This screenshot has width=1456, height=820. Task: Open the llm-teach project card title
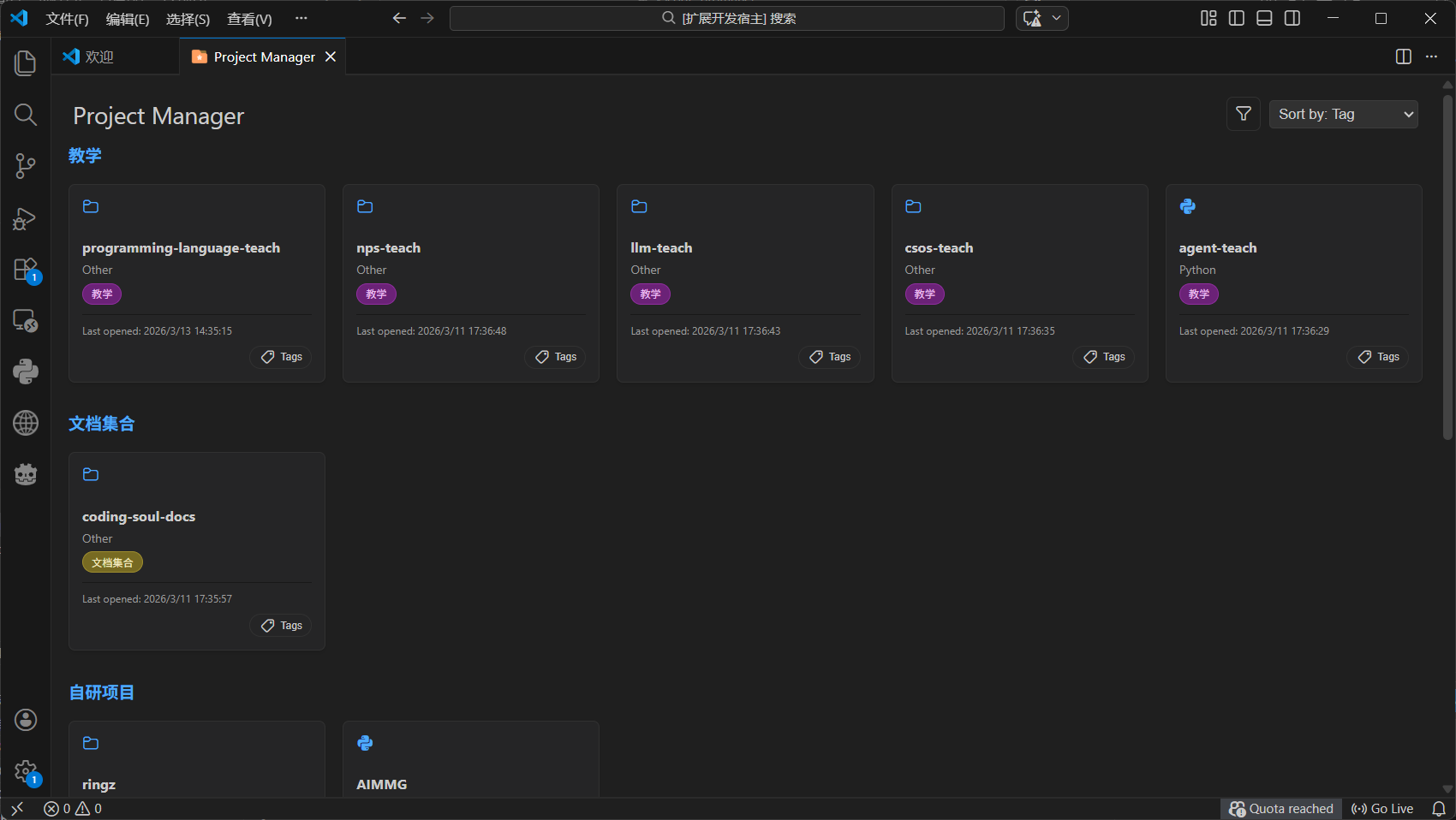[661, 248]
